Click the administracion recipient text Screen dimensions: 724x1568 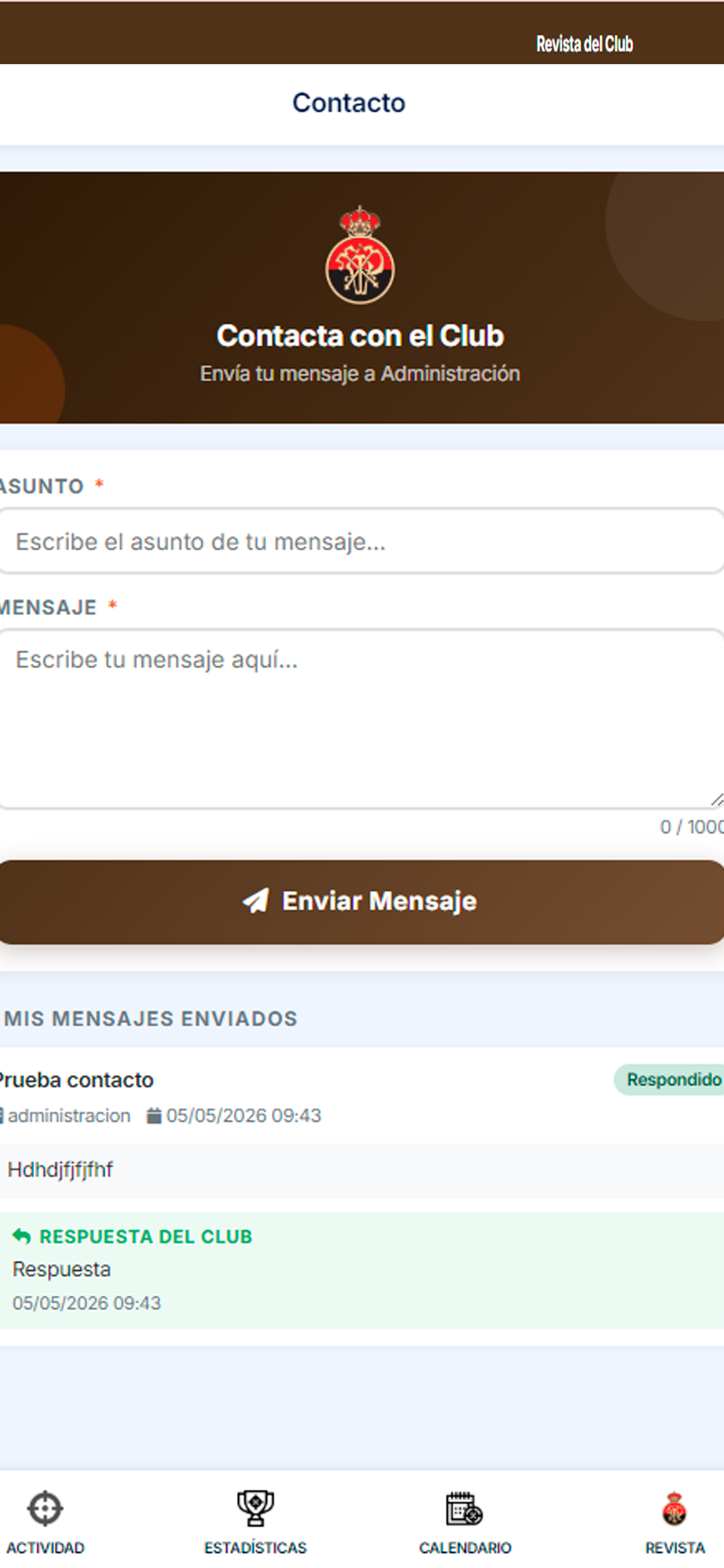pyautogui.click(x=69, y=1116)
